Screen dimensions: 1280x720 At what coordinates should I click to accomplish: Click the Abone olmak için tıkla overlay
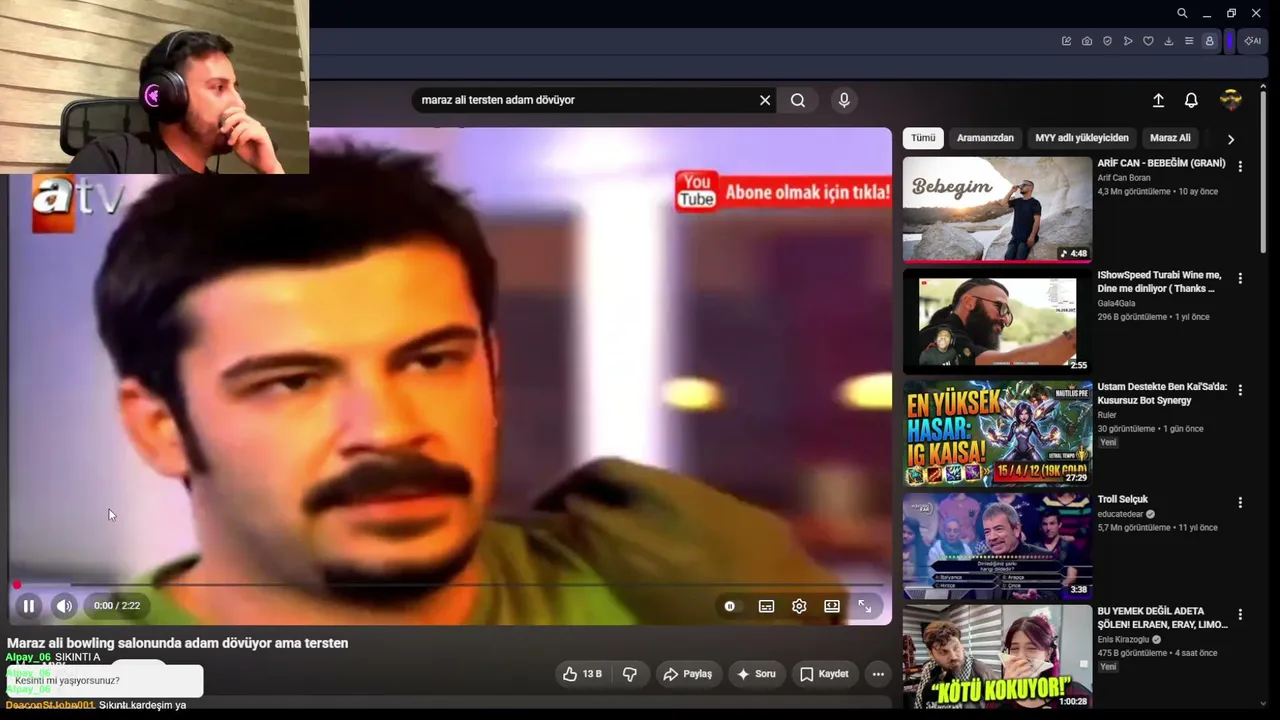[x=783, y=191]
